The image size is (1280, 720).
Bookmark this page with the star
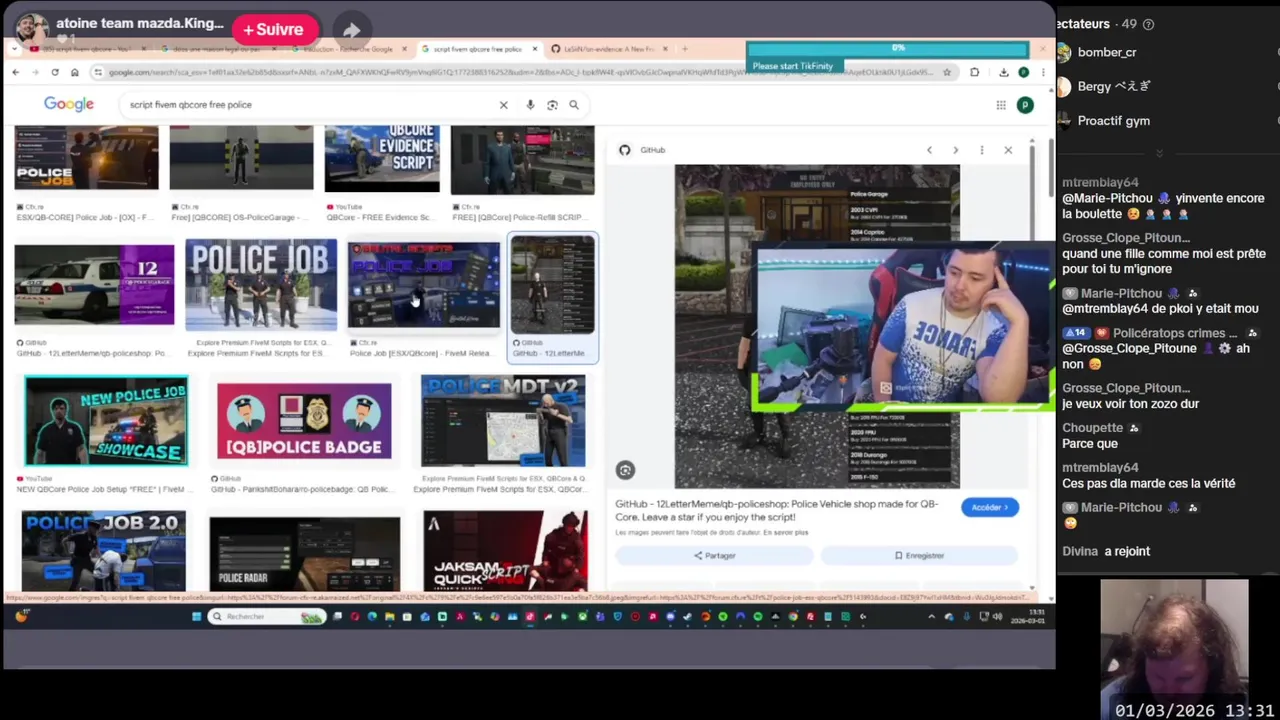click(947, 72)
